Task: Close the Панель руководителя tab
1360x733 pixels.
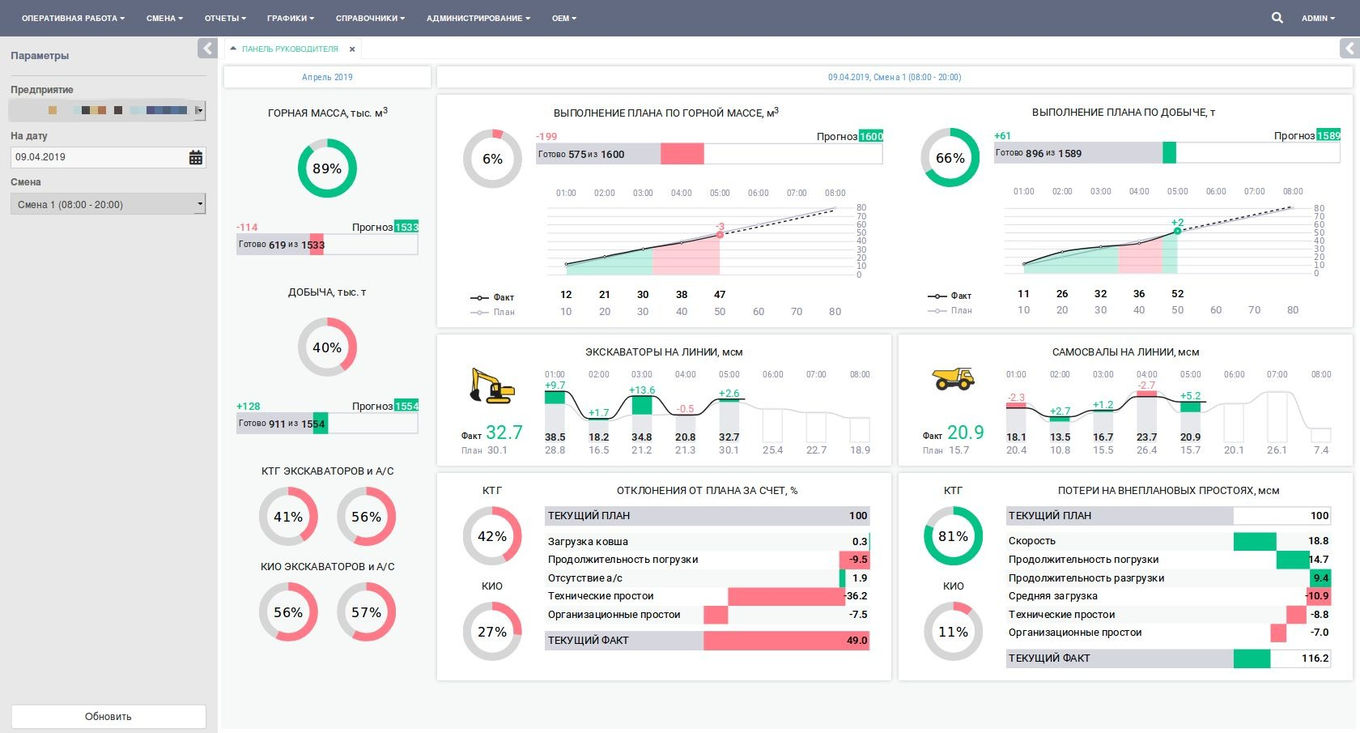Action: coord(352,49)
